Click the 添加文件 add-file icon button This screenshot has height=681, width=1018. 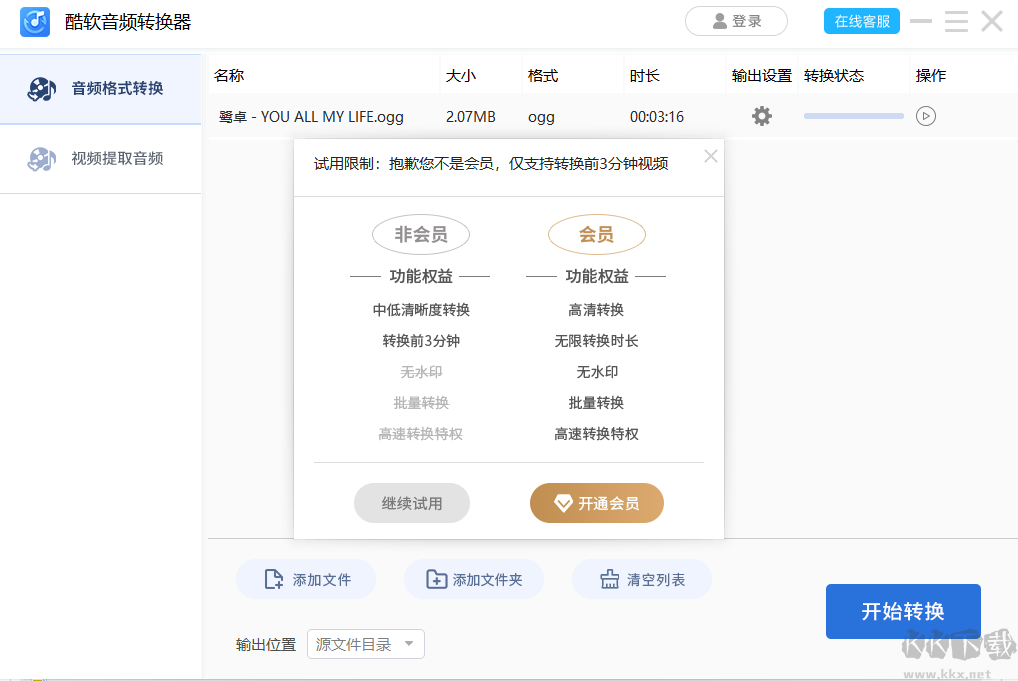[x=270, y=579]
